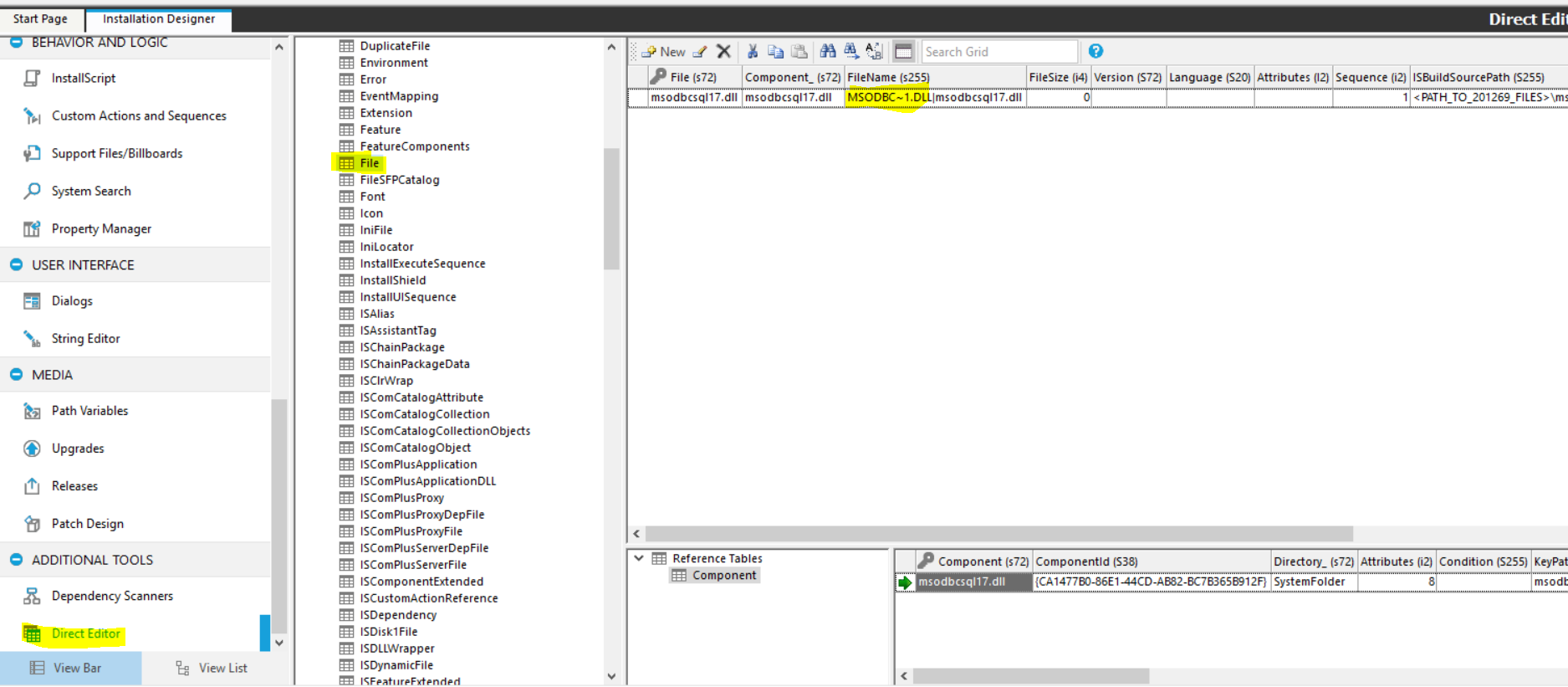Viewport: 1568px width, 687px height.
Task: Click the Find binoculars icon
Action: pos(828,52)
